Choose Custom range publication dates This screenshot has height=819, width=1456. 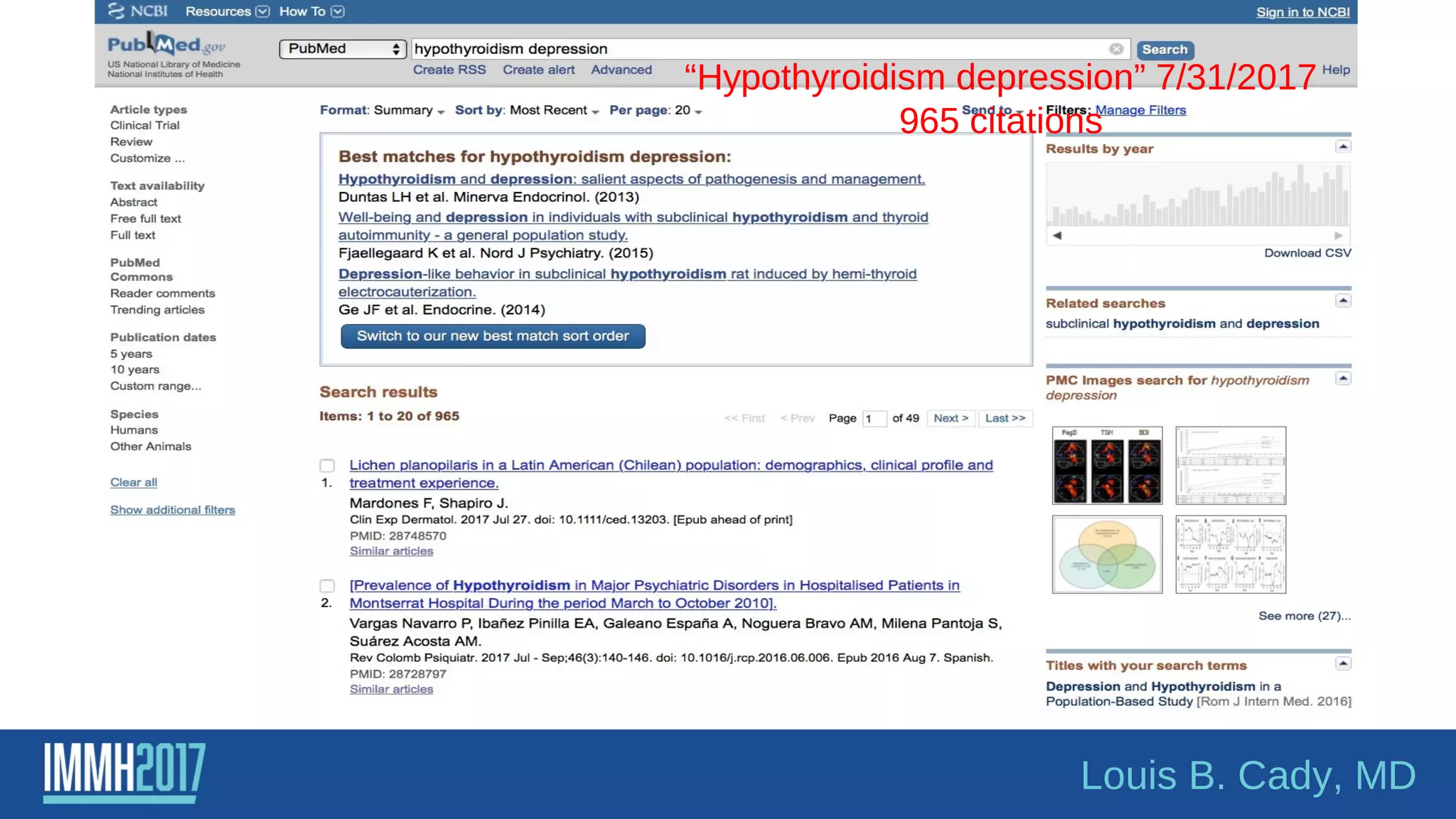155,385
